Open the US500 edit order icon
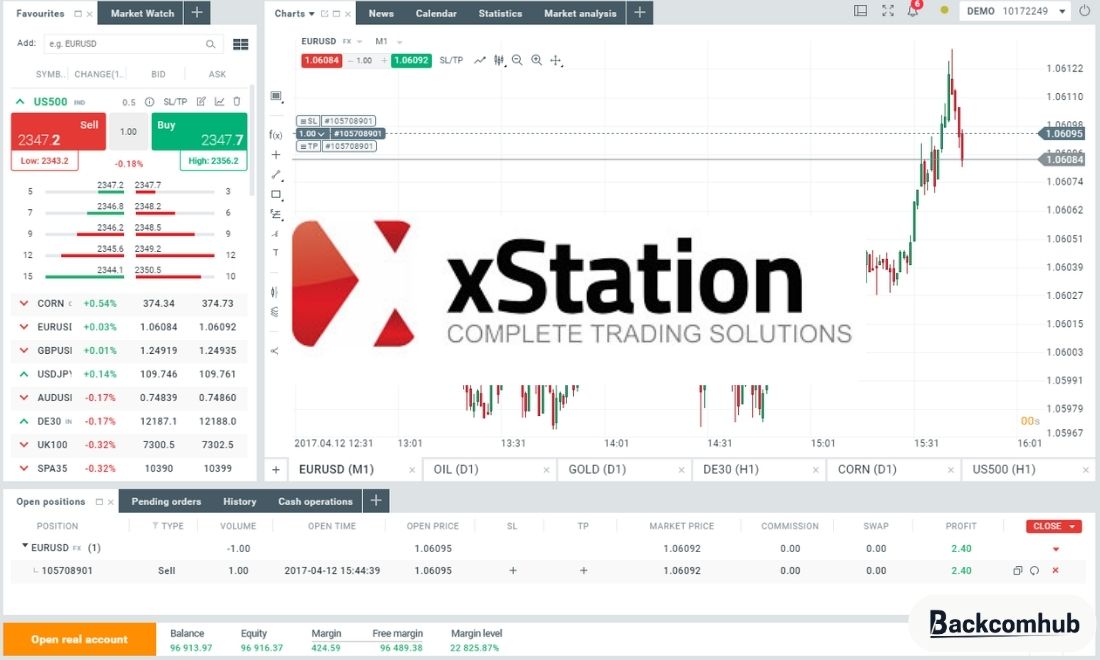Viewport: 1100px width, 660px height. click(201, 102)
